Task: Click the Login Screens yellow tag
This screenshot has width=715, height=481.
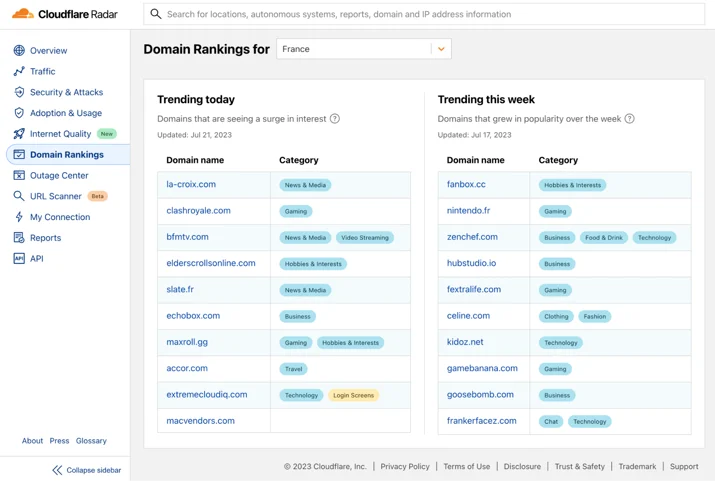Action: point(353,395)
